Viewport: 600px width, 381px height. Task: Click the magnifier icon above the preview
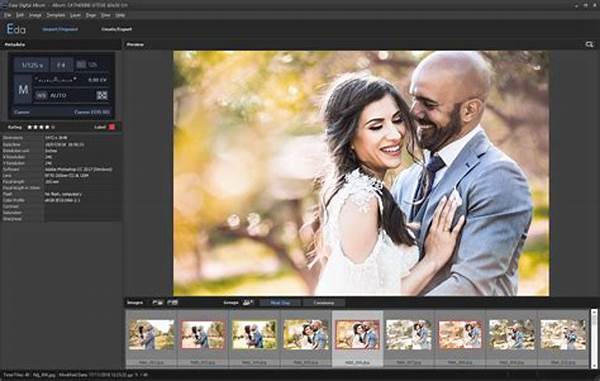(589, 44)
